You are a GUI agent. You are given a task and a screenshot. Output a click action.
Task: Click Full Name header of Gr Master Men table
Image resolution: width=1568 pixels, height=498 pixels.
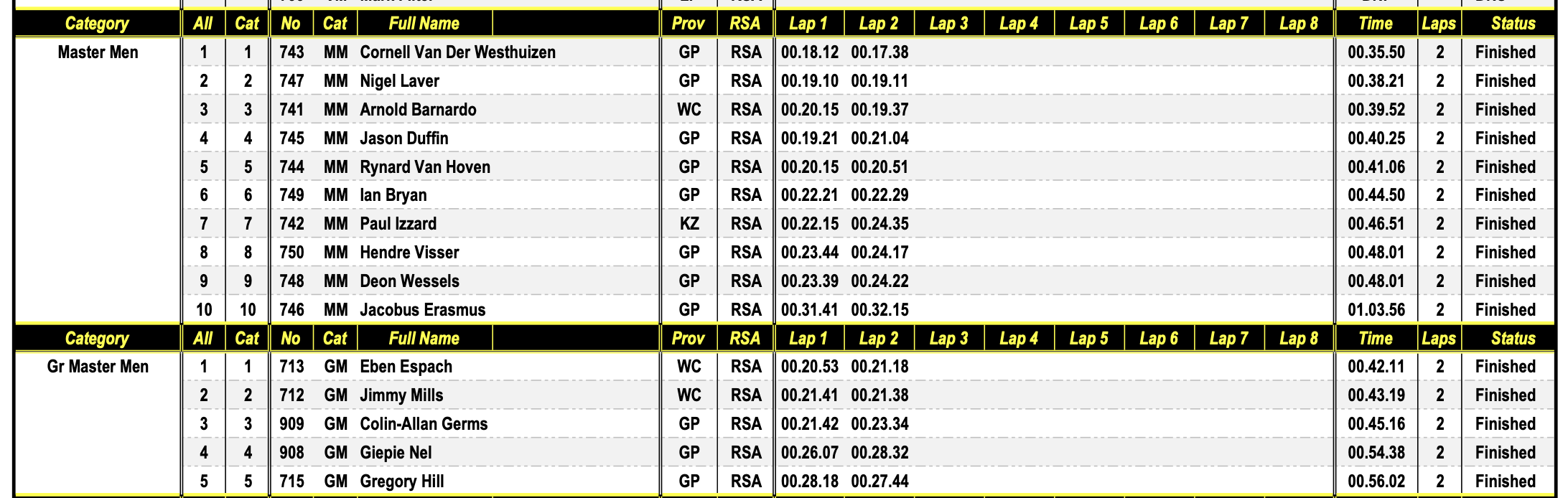[424, 339]
